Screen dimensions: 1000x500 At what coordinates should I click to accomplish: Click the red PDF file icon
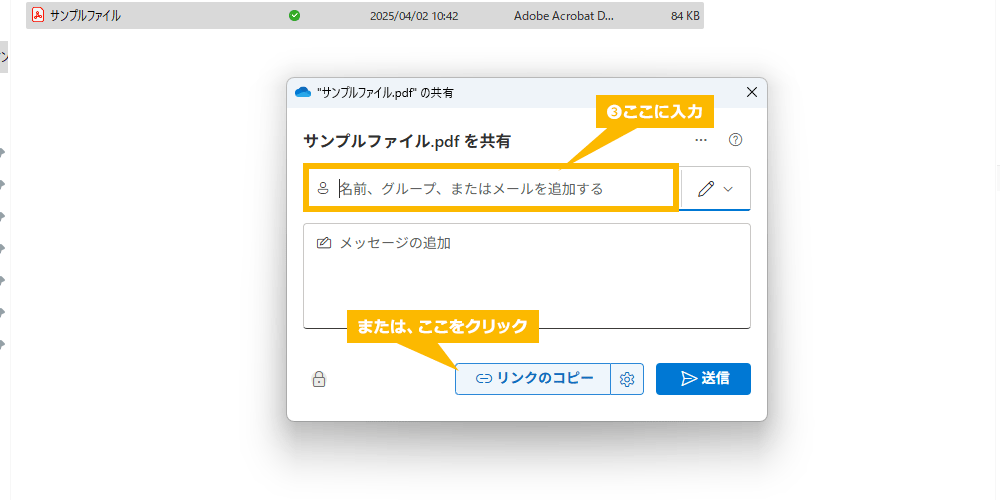click(38, 16)
